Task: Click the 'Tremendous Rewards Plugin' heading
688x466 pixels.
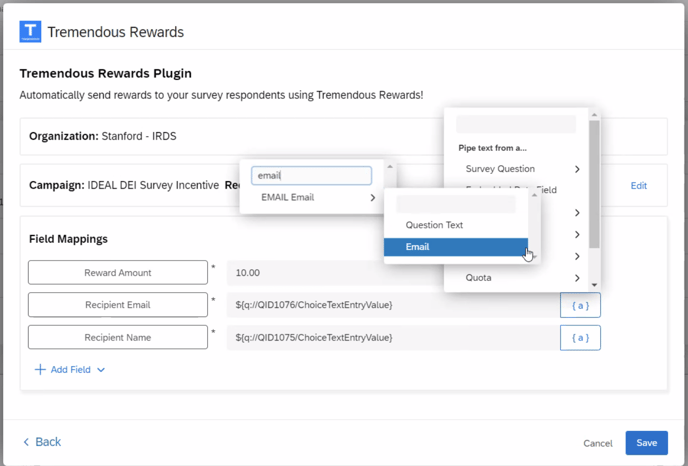Action: [x=106, y=73]
